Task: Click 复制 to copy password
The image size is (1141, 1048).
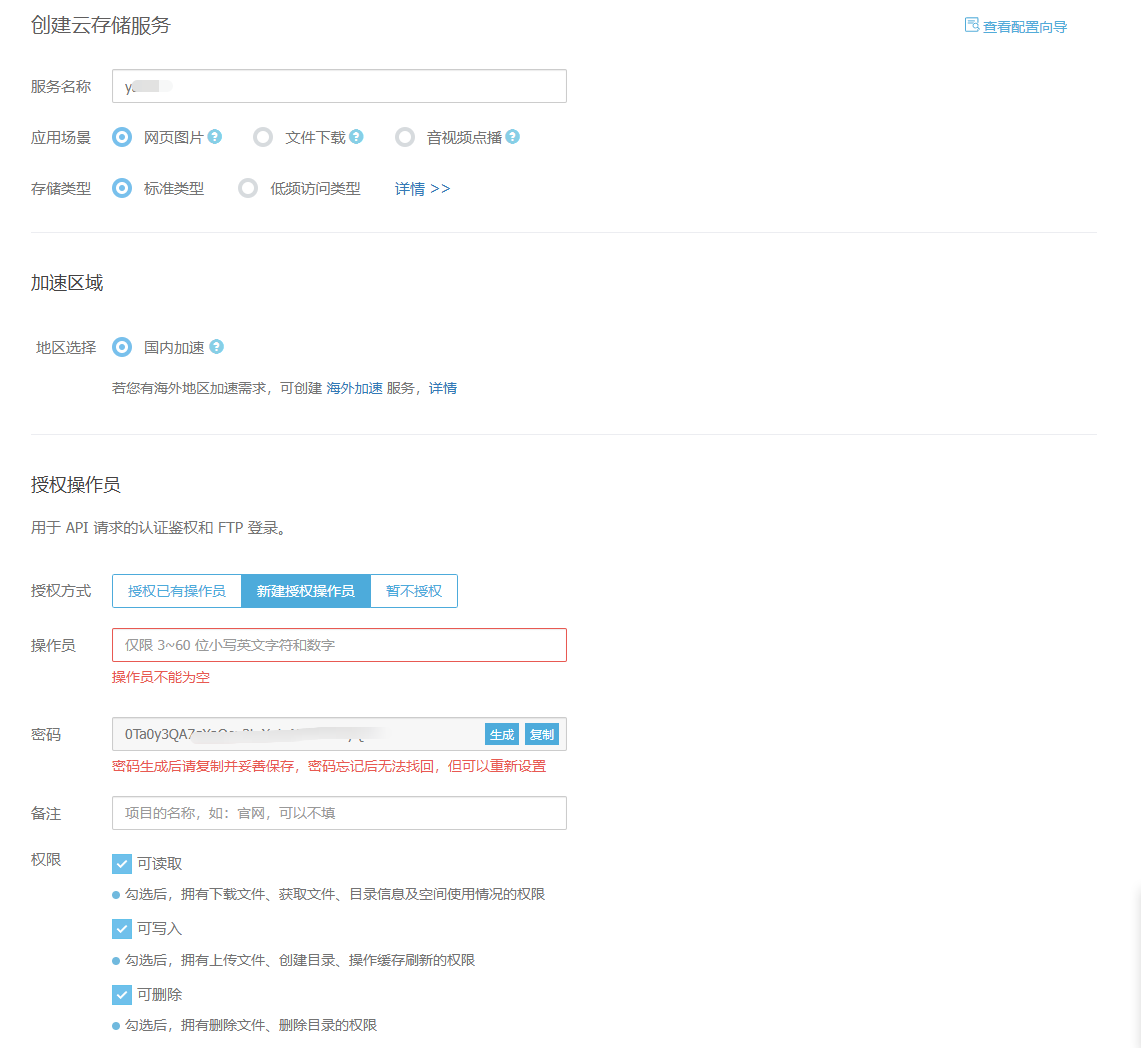Action: tap(542, 735)
